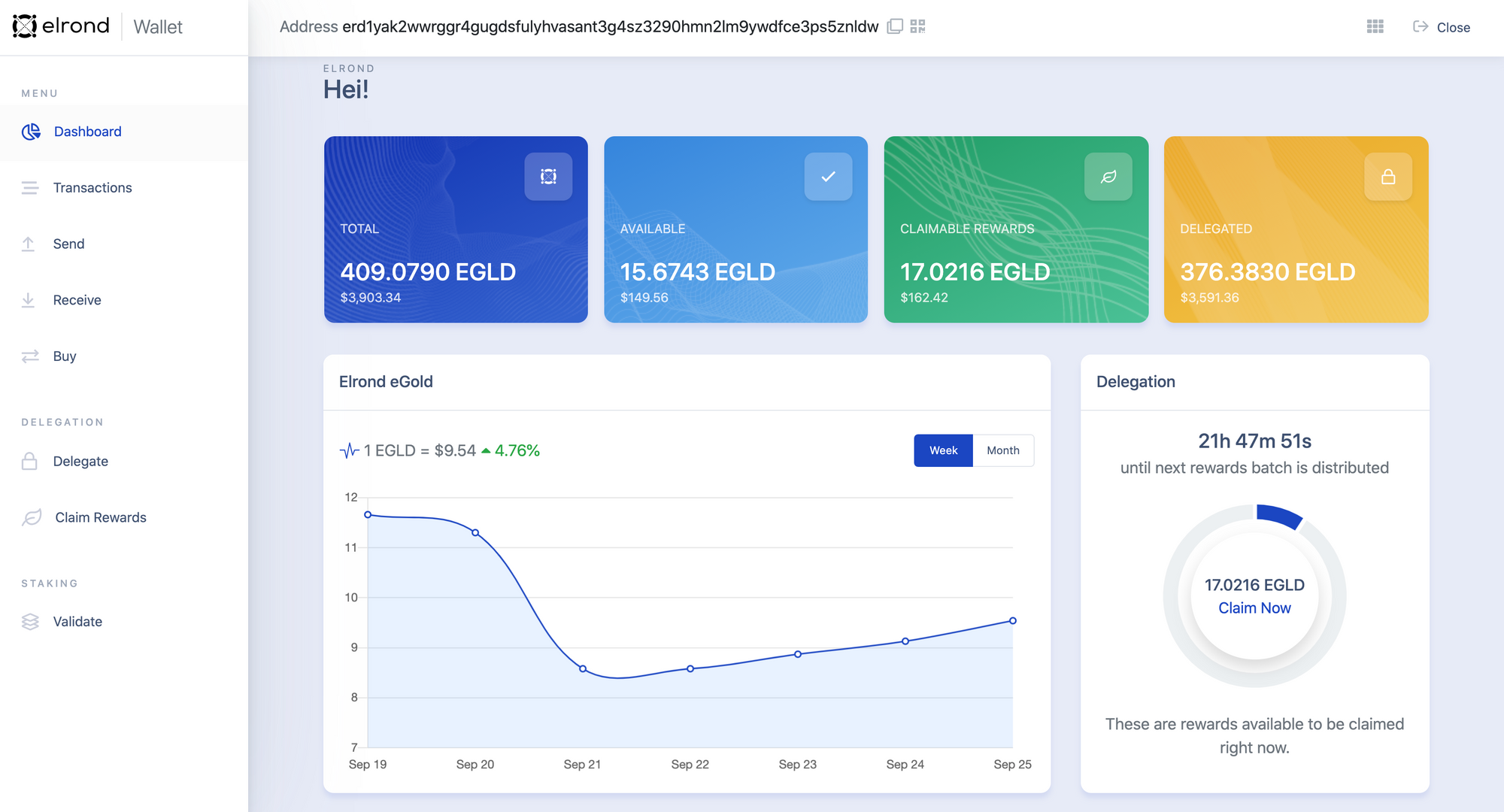Viewport: 1504px width, 812px height.
Task: Select the Sep 23 data point on chart
Action: click(x=798, y=654)
